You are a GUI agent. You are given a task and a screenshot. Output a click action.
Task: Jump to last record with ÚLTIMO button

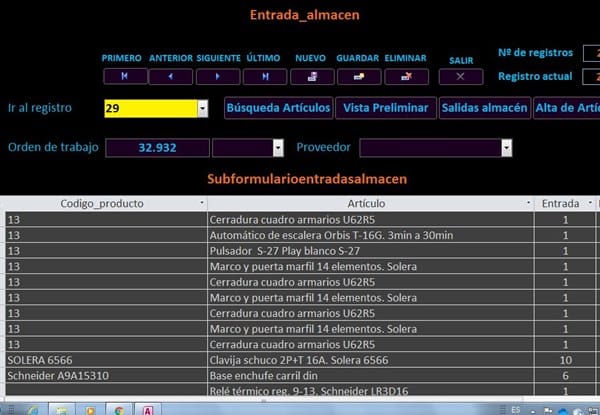click(x=265, y=76)
